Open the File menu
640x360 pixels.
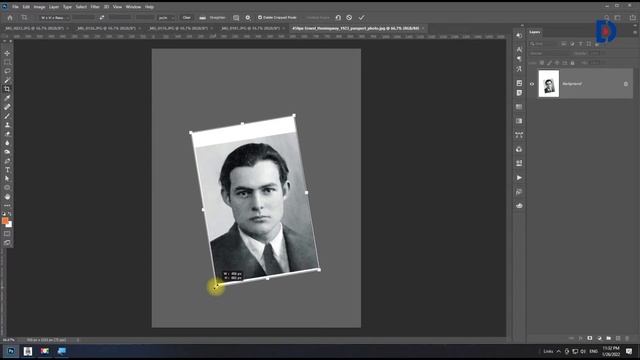coord(15,7)
